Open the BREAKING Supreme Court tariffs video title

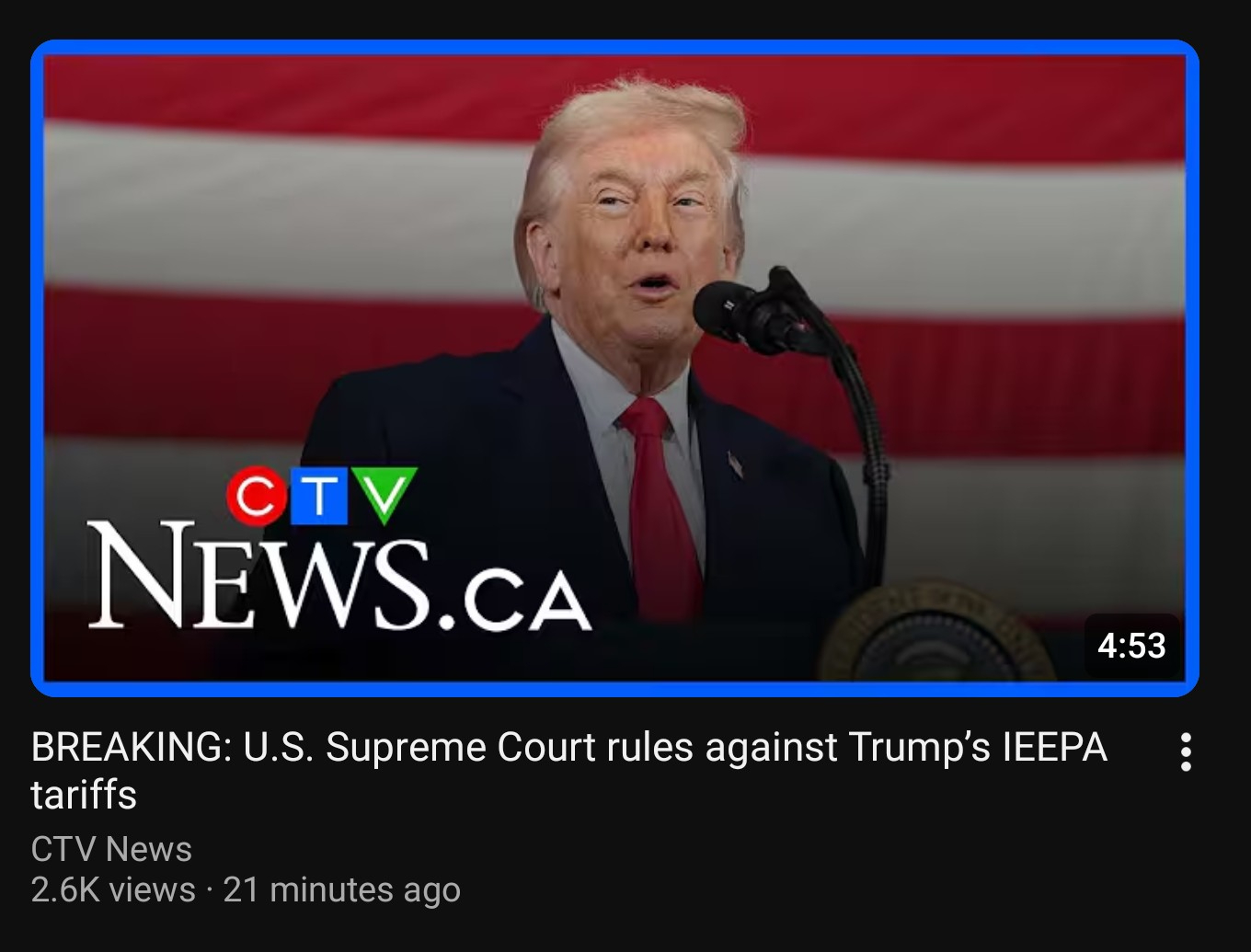pyautogui.click(x=568, y=771)
